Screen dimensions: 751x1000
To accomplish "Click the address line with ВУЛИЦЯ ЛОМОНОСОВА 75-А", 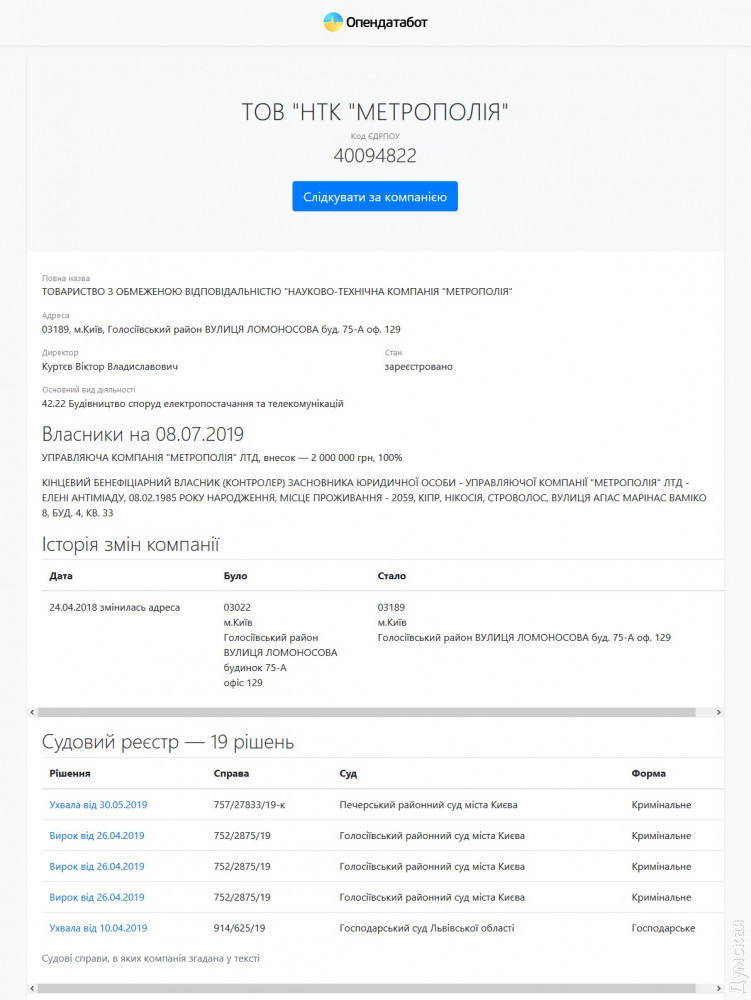I will tap(221, 330).
